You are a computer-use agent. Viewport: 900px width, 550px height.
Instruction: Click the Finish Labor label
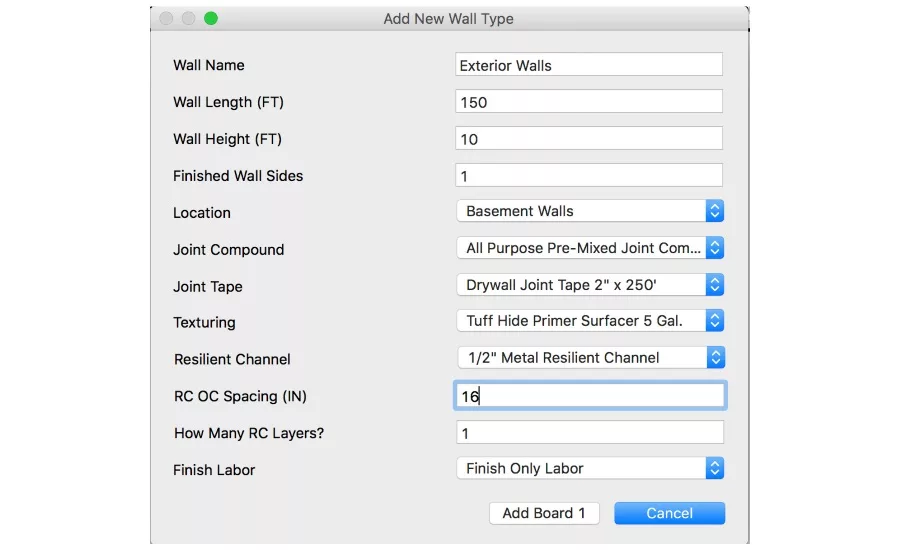pyautogui.click(x=214, y=470)
